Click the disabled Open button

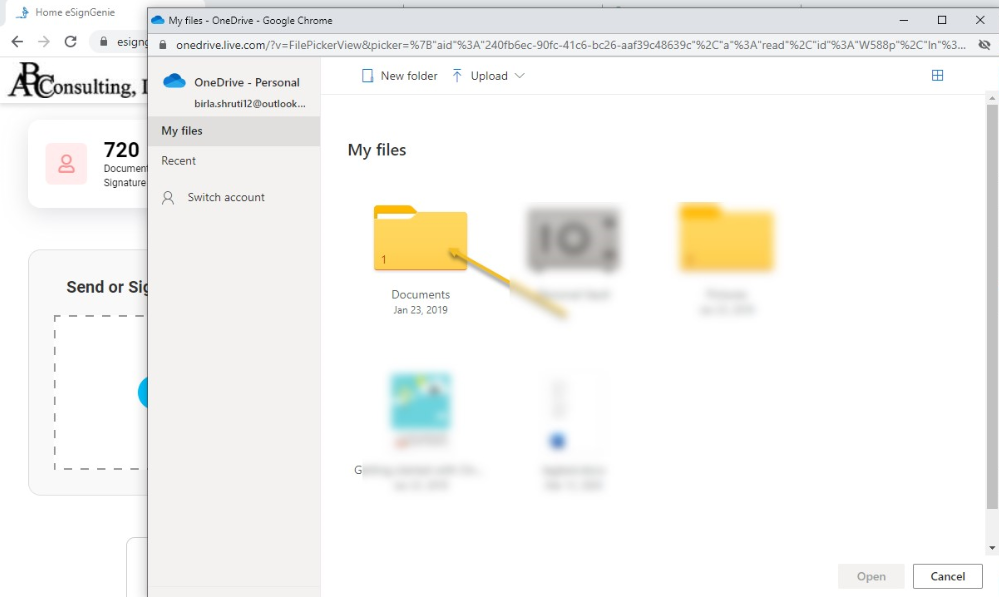pyautogui.click(x=871, y=576)
